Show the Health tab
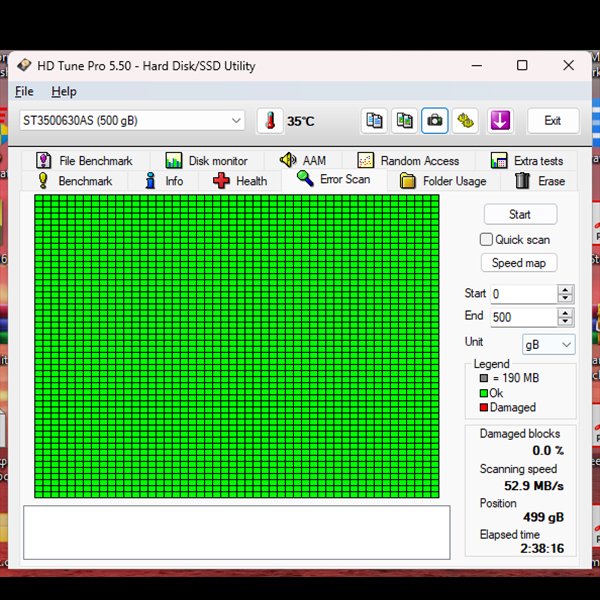The image size is (600, 600). (240, 181)
